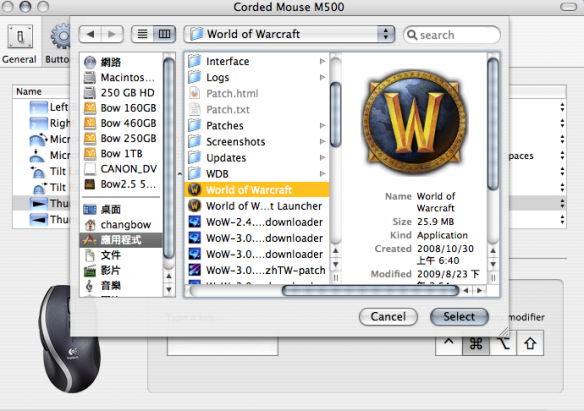Expand the Screenshots folder arrow
This screenshot has width=584, height=411.
click(x=323, y=141)
